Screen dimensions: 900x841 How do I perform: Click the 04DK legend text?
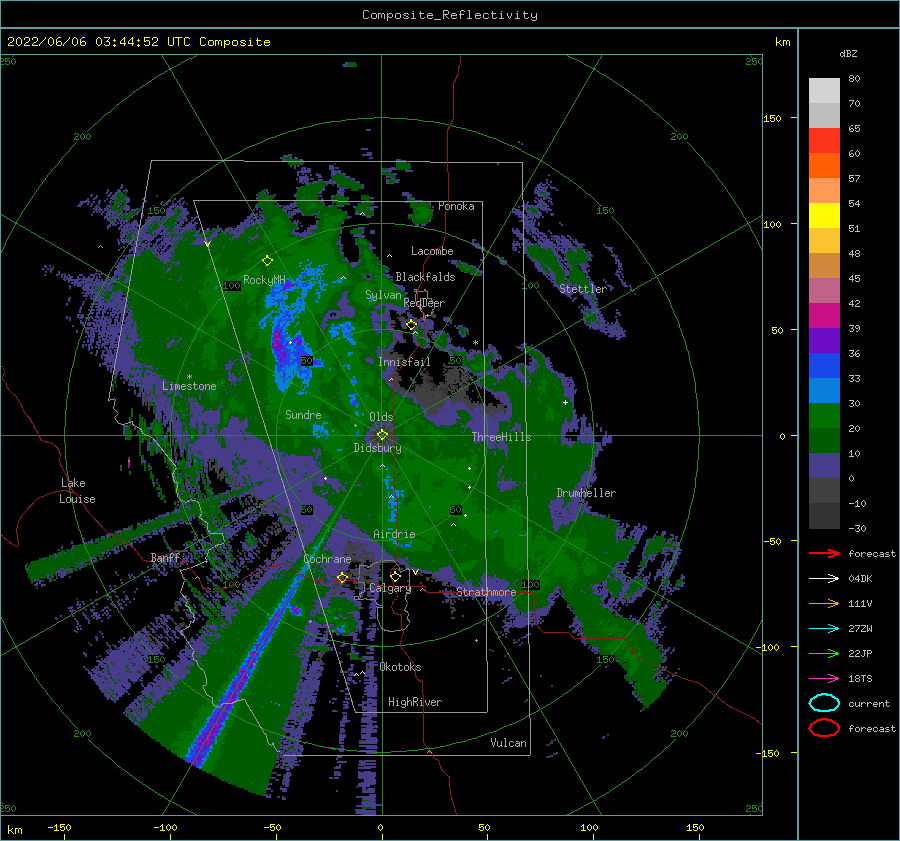tap(860, 579)
